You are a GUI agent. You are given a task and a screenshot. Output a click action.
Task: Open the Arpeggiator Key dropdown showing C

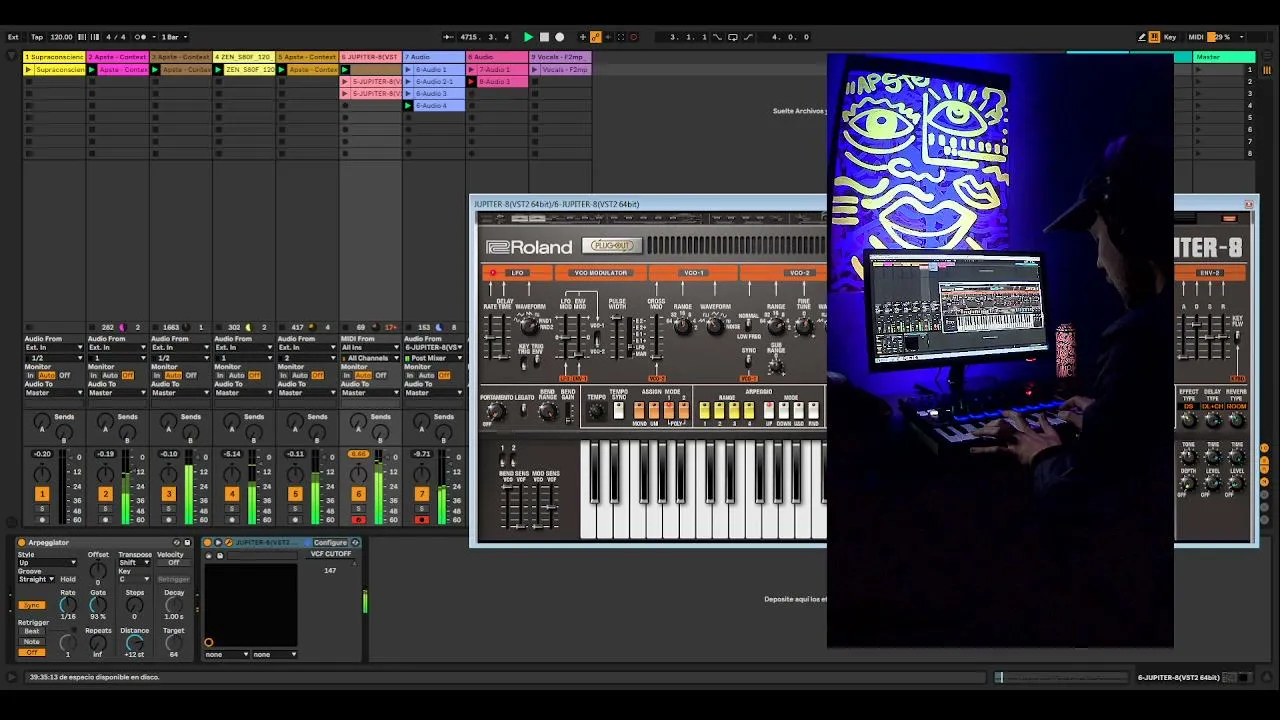(x=135, y=579)
